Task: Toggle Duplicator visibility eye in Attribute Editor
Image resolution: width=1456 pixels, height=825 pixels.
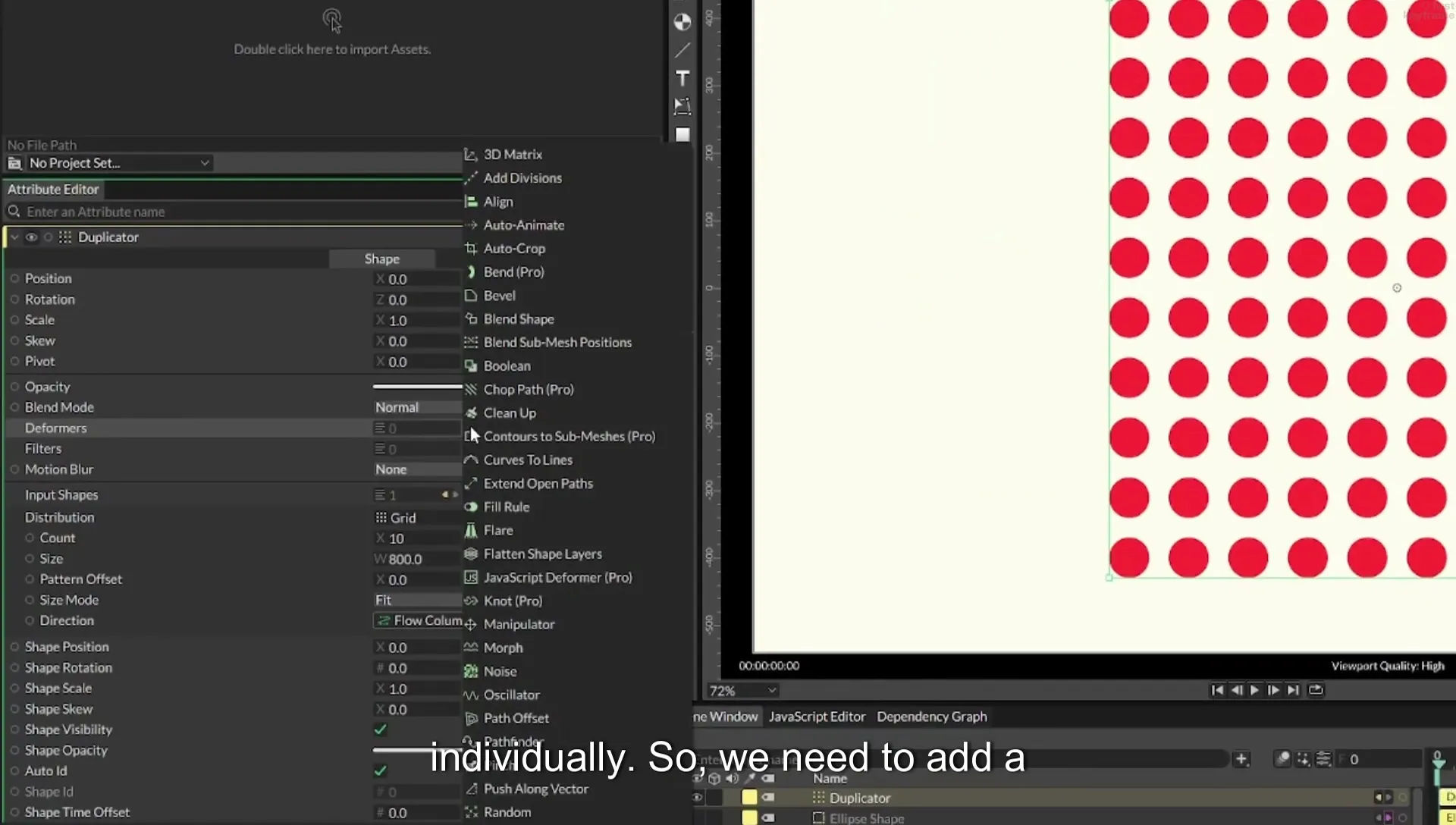Action: coord(31,237)
